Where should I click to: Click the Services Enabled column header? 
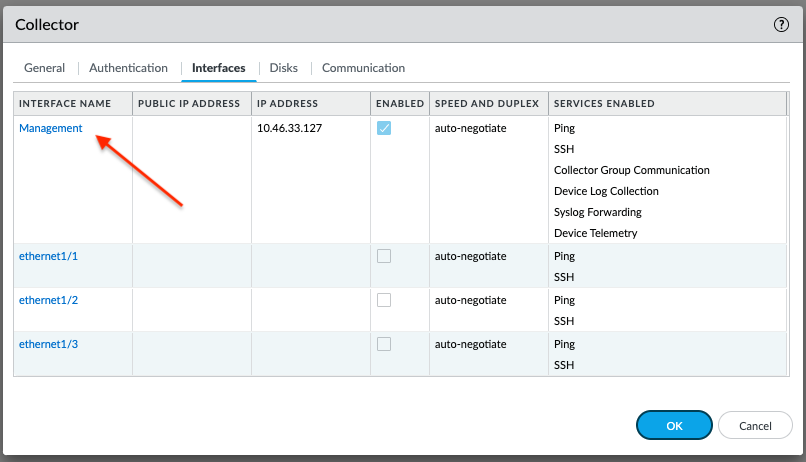(x=604, y=104)
